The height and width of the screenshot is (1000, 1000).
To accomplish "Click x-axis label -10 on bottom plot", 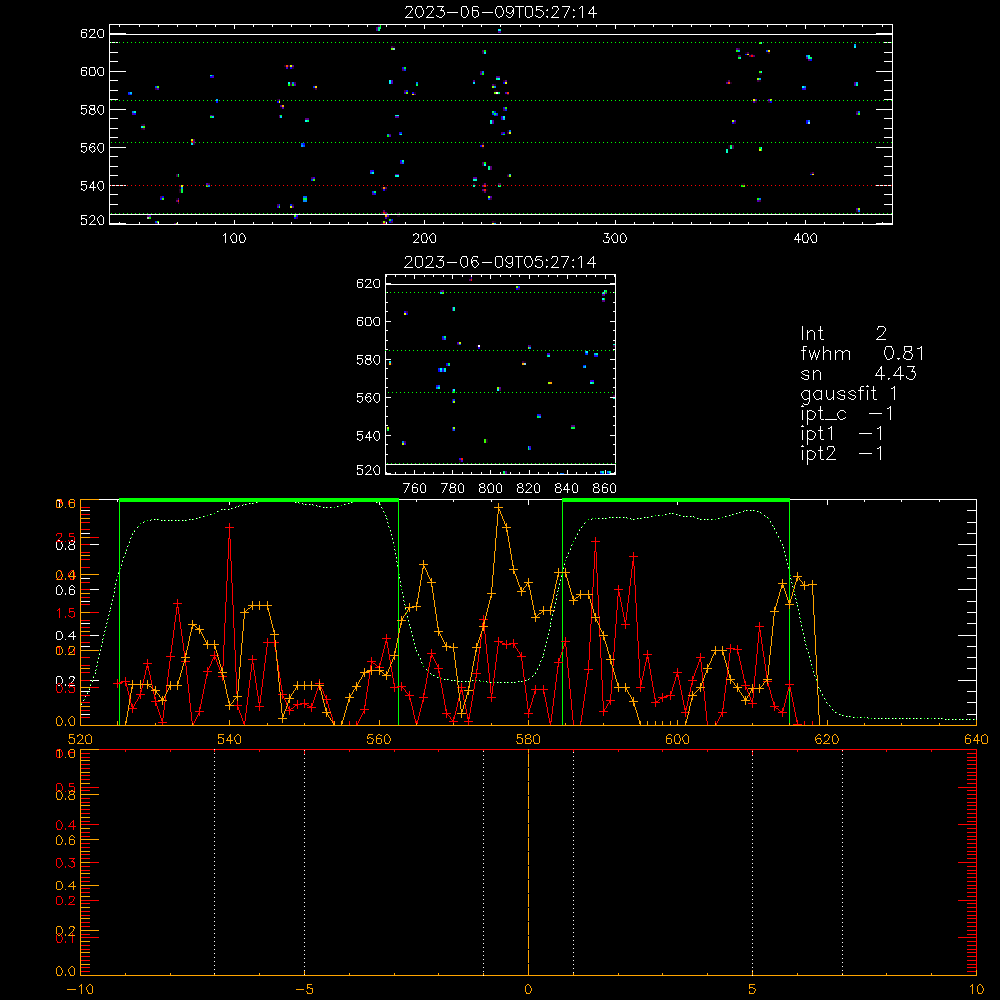I will click(80, 989).
